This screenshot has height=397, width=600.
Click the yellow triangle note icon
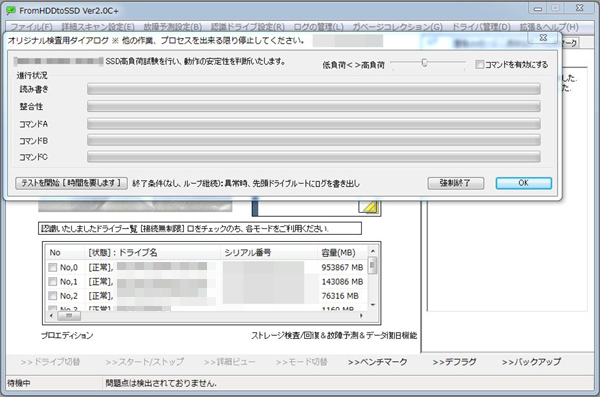coord(369,207)
